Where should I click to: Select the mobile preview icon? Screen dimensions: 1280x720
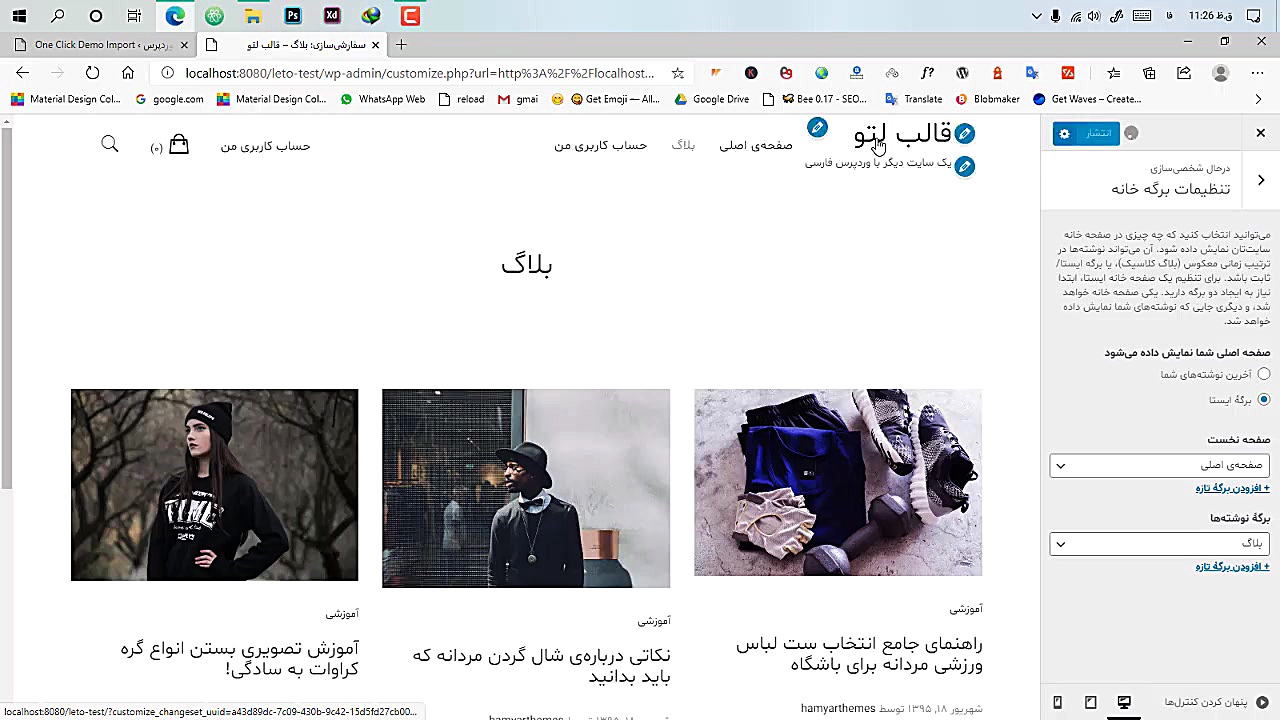(x=1057, y=703)
